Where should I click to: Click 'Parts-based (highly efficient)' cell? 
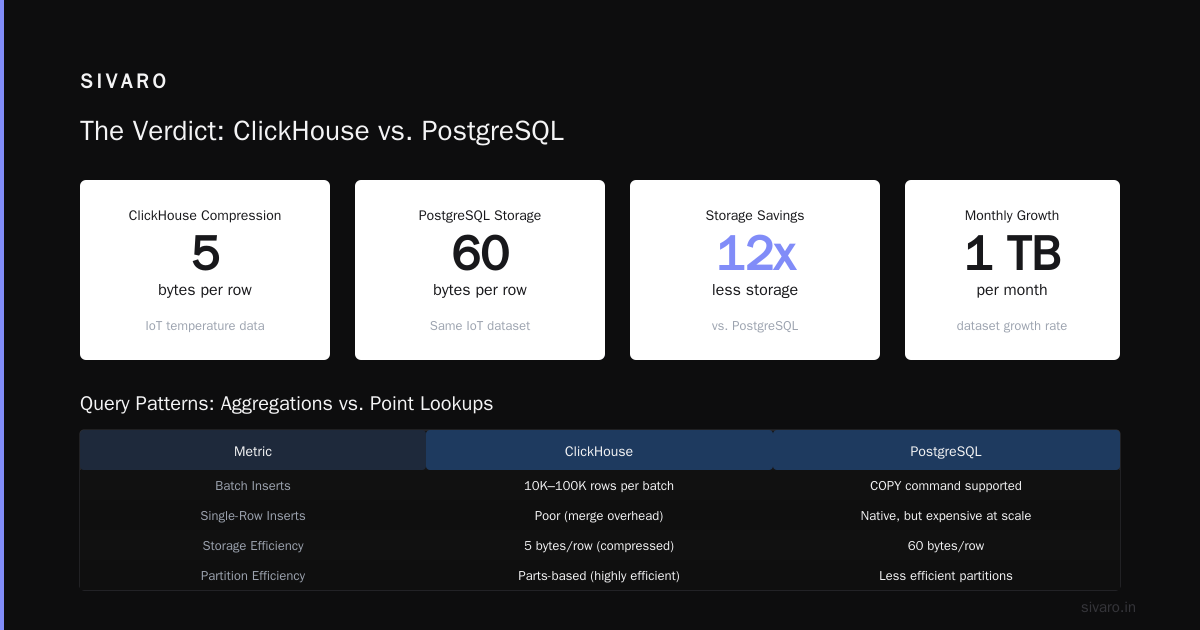599,576
